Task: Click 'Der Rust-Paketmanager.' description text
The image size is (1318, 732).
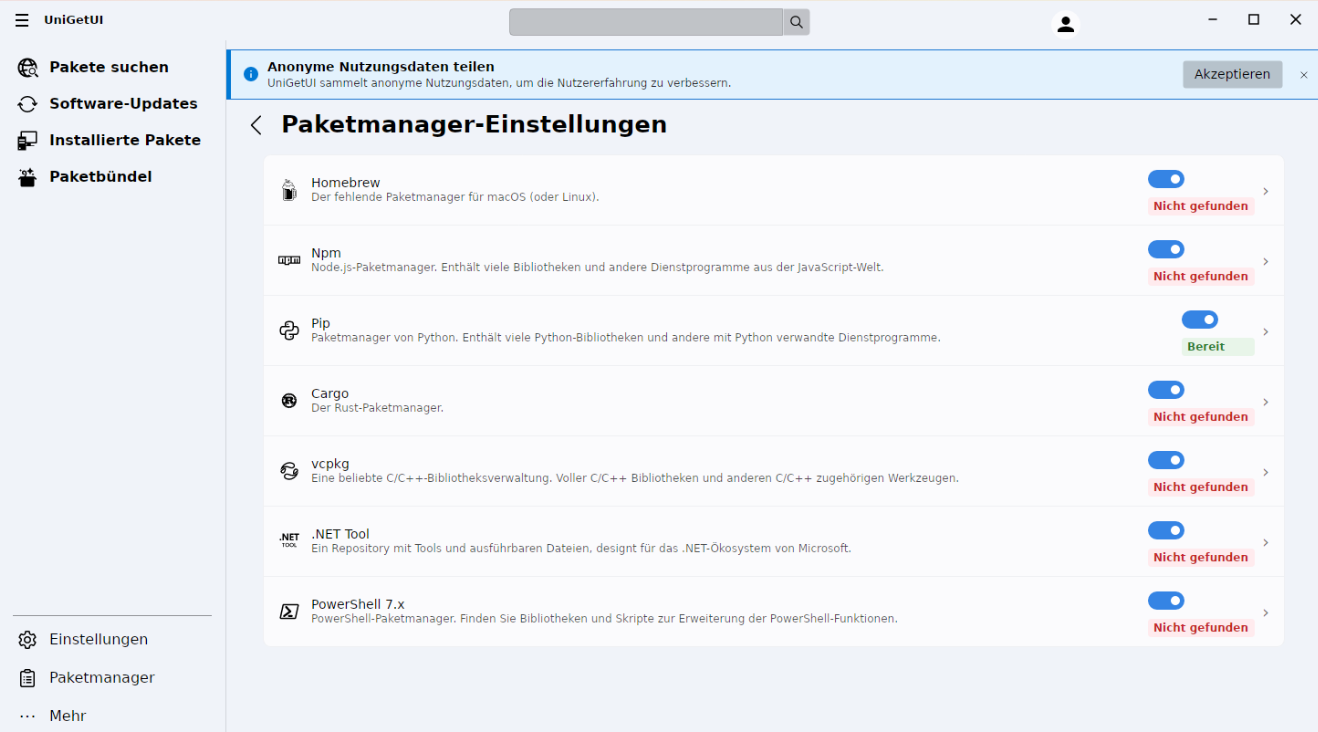Action: click(x=377, y=408)
